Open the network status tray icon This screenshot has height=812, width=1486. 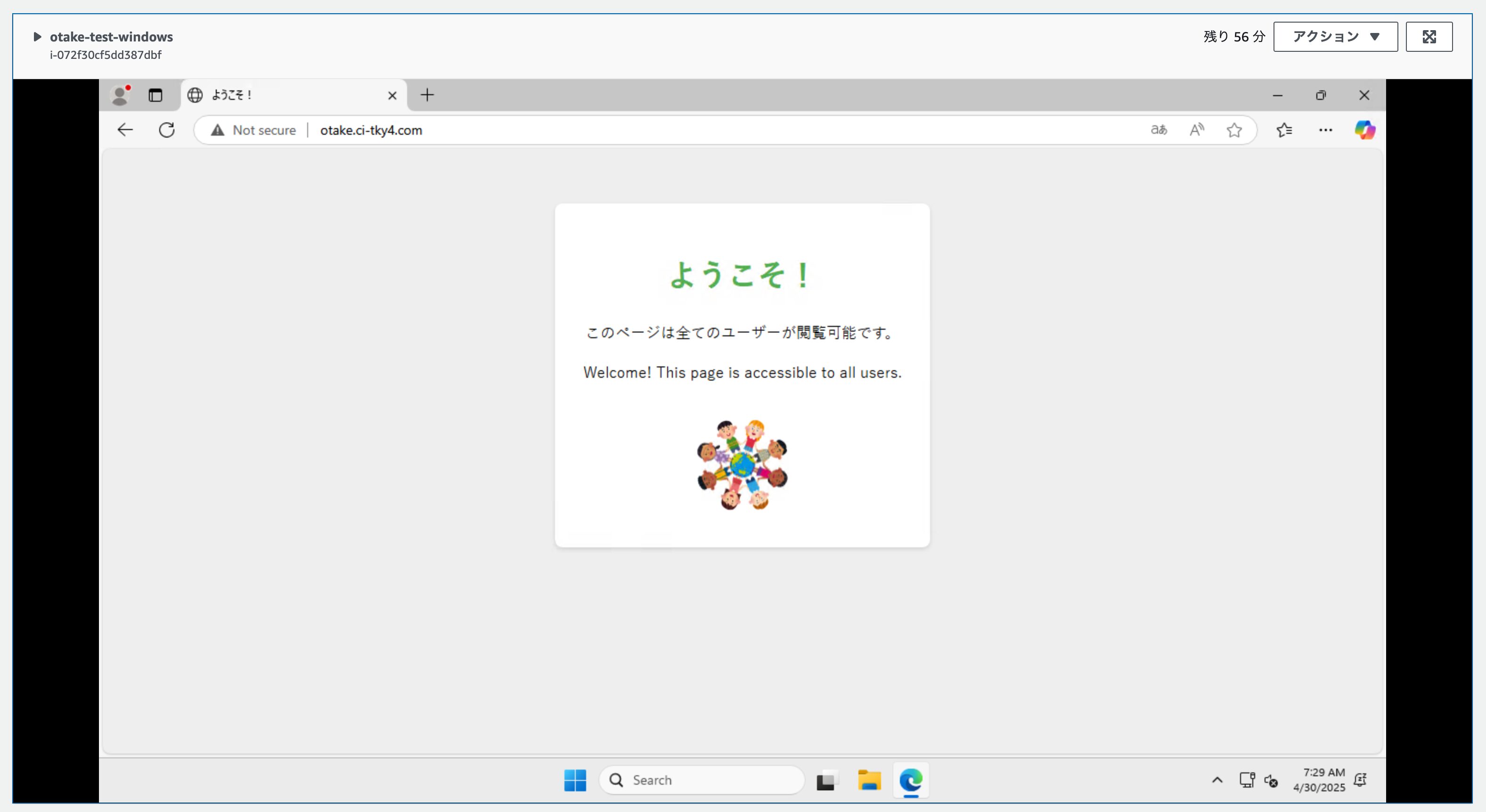click(x=1247, y=780)
